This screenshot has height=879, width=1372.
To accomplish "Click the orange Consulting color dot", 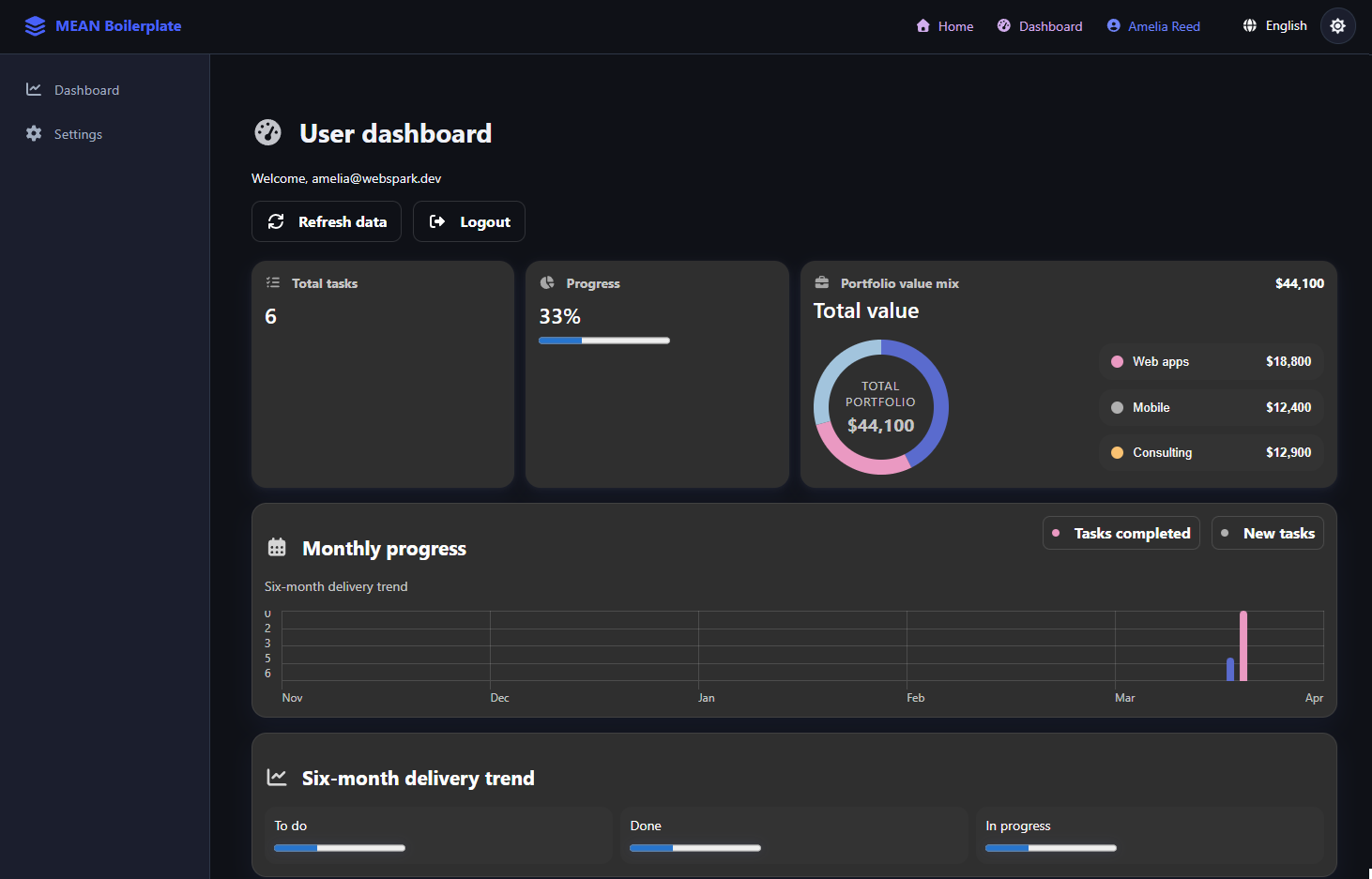I will click(x=1117, y=452).
